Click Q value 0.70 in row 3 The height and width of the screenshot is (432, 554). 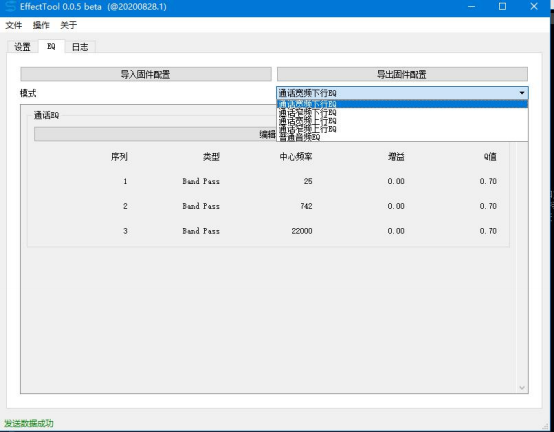[x=488, y=231]
